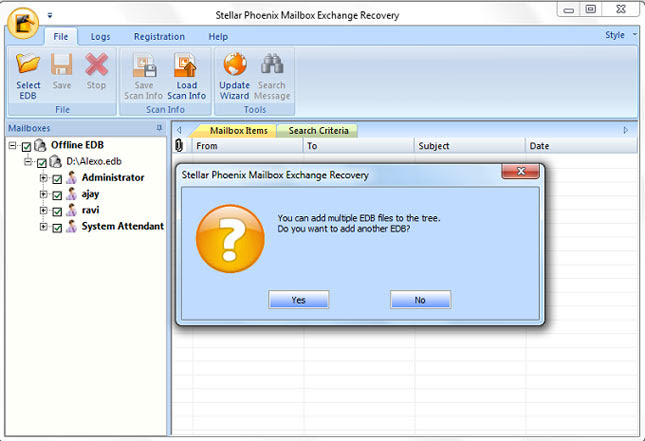
Task: Uncheck the Offline EDB checkbox
Action: (26, 146)
